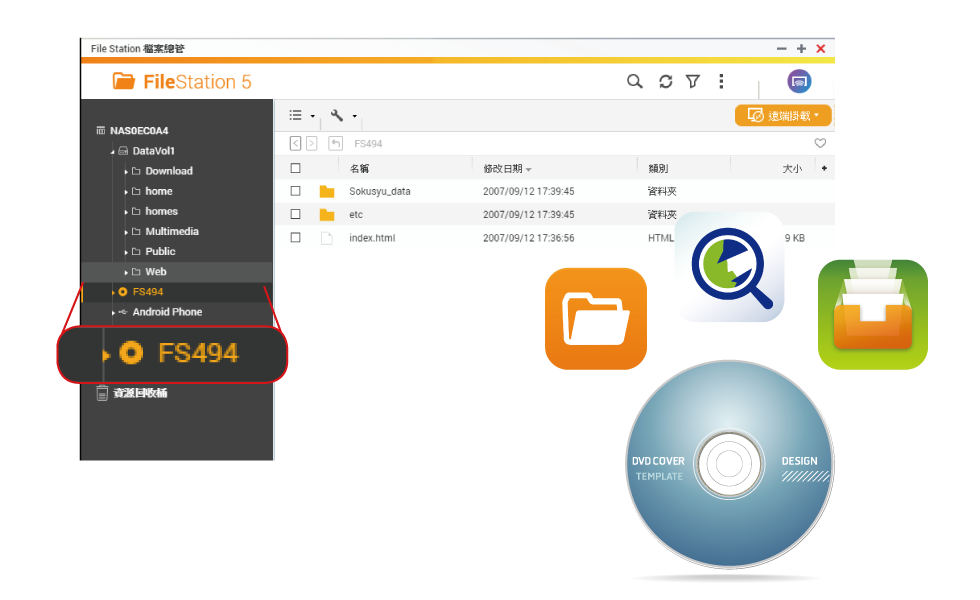Open the 資源回收桶 recycle bin entry
Image resolution: width=980 pixels, height=600 pixels.
[140, 393]
